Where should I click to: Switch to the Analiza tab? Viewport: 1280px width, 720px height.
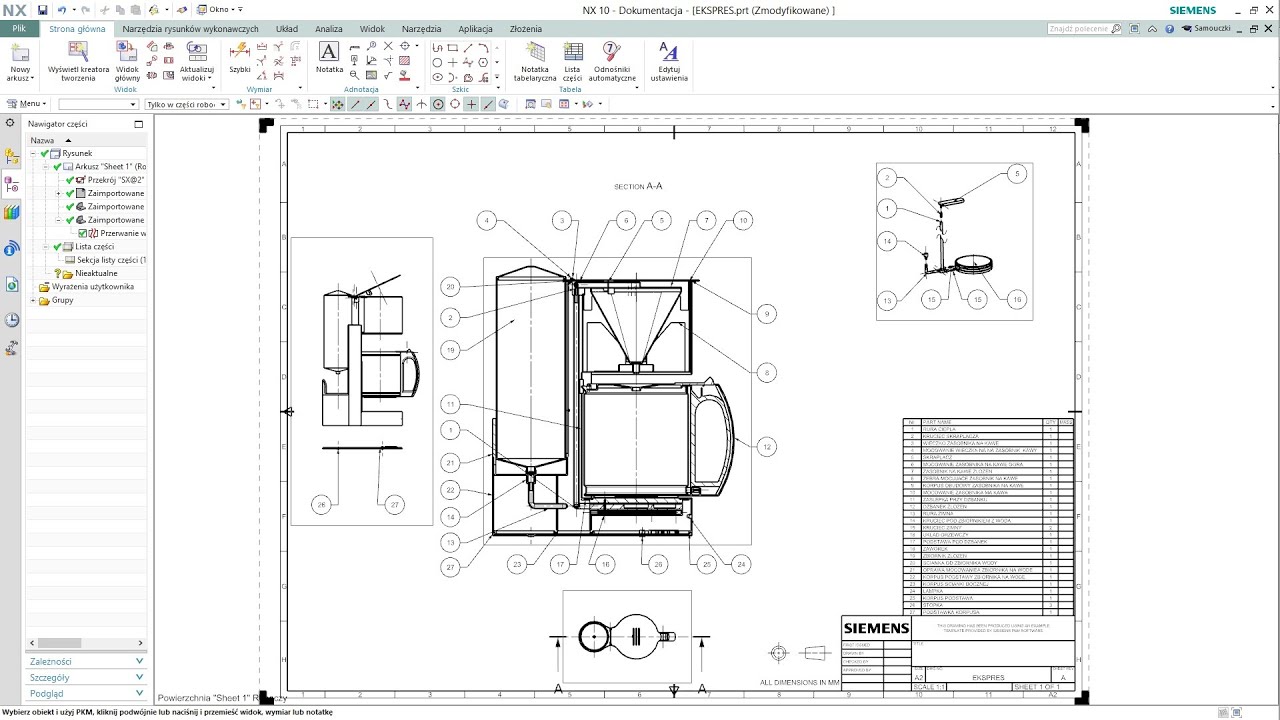(x=328, y=29)
